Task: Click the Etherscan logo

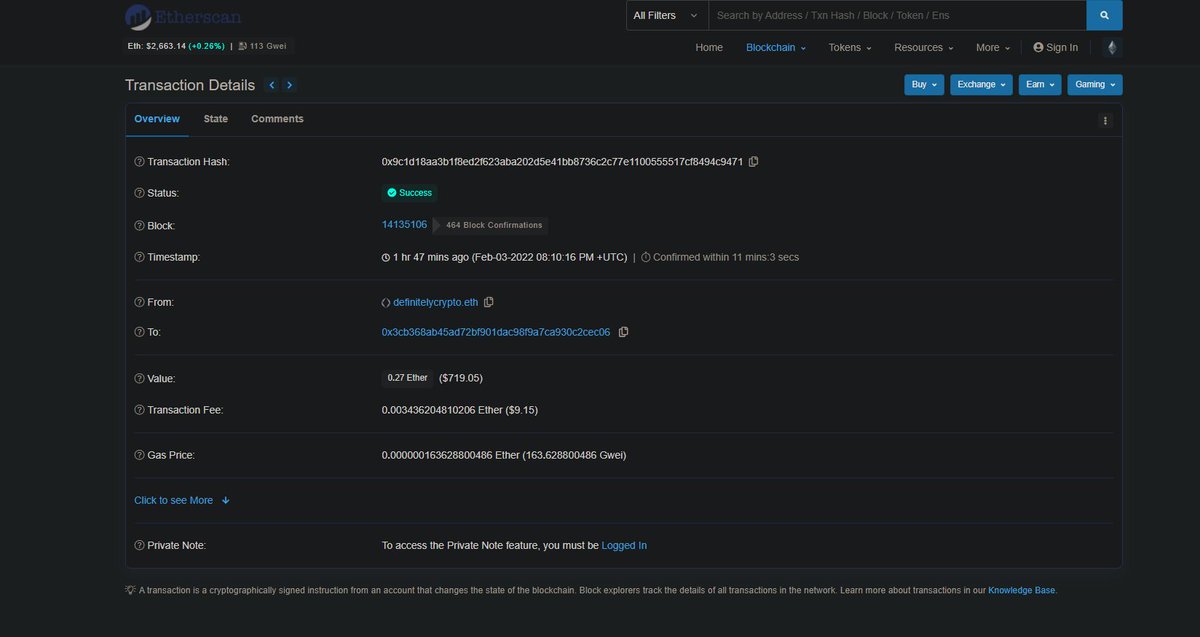Action: coord(183,17)
